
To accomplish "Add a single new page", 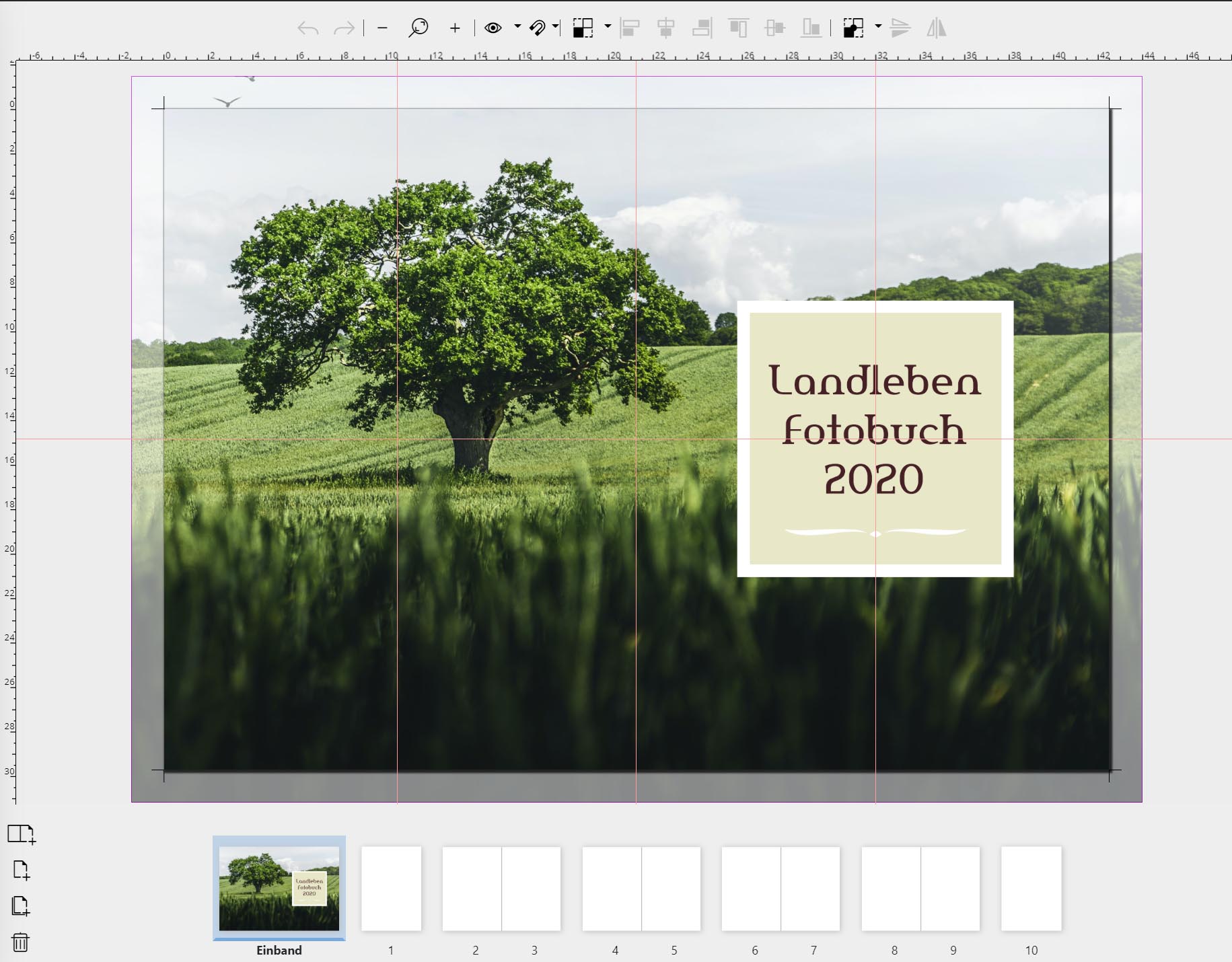I will (21, 870).
